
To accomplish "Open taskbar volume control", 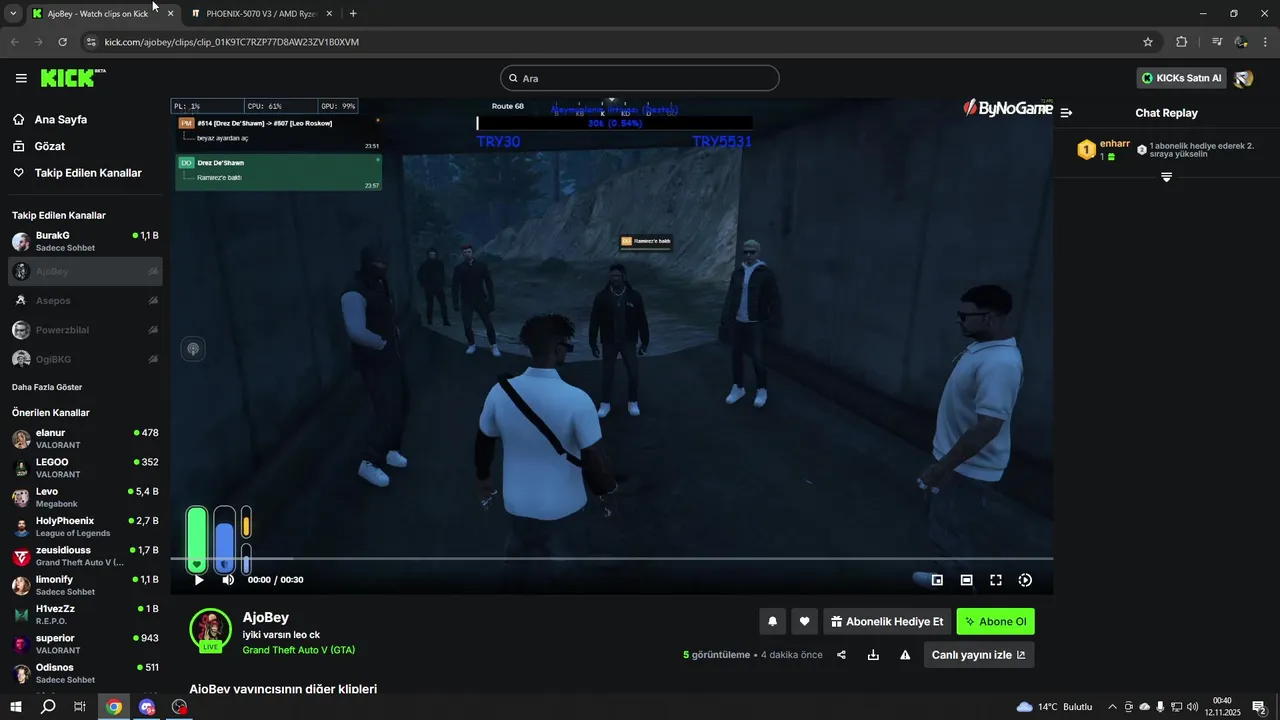I will click(1192, 707).
